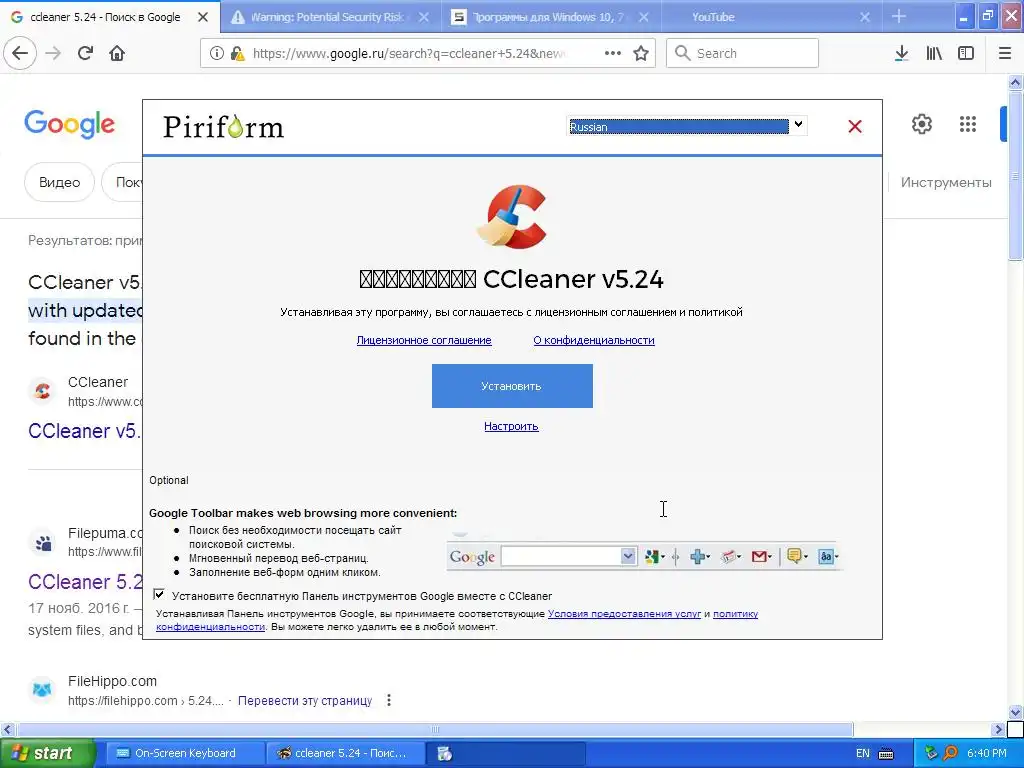Click the keyboard icon in the system tray
Screen dimensions: 1024x768
coord(886,754)
